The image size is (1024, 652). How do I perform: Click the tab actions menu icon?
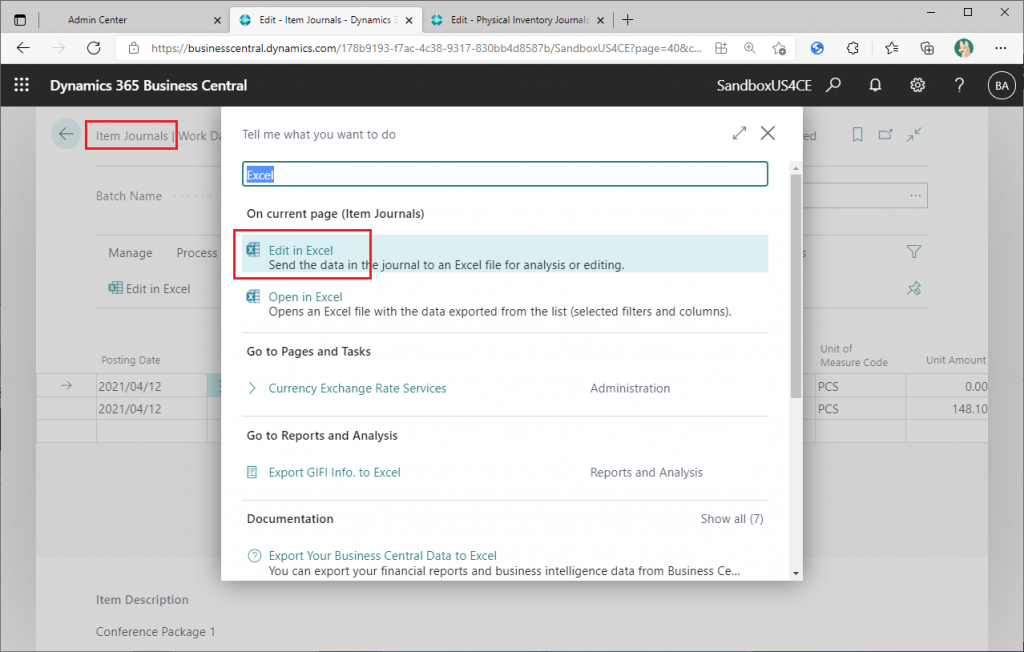pyautogui.click(x=20, y=20)
